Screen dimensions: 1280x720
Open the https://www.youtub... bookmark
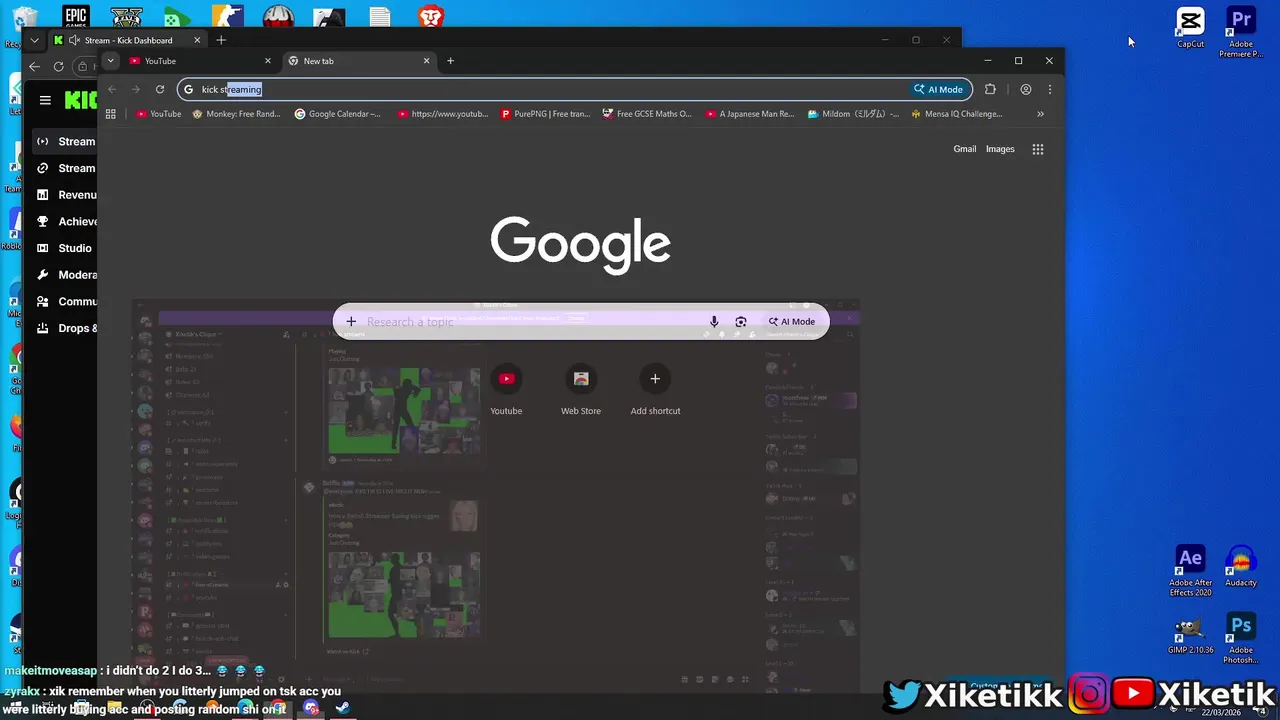click(443, 114)
